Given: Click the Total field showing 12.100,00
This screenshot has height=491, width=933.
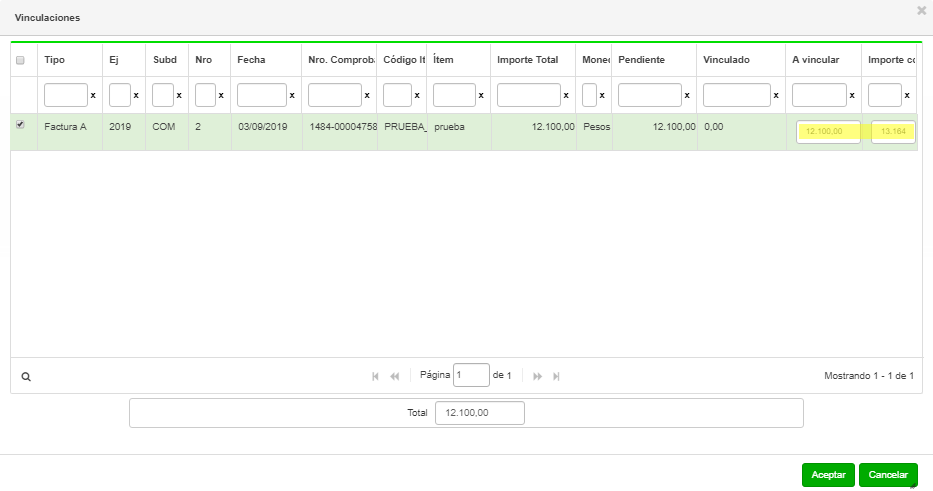Looking at the screenshot, I should tap(480, 413).
